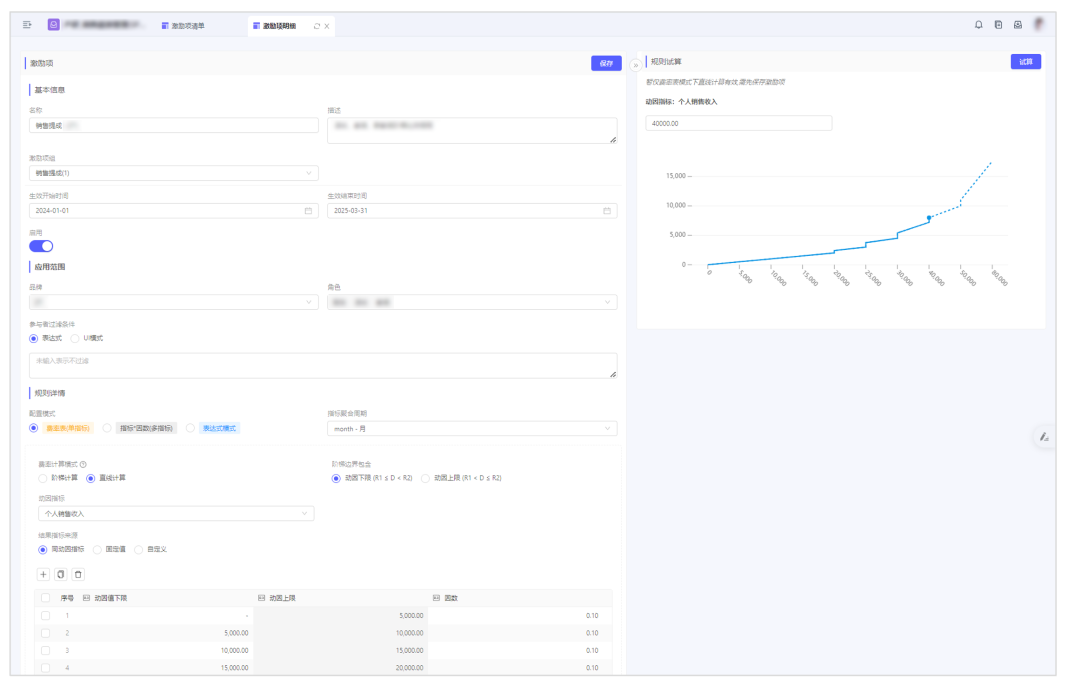The image size is (1068, 686).
Task: Check the checkbox for row 2
Action: 45,633
